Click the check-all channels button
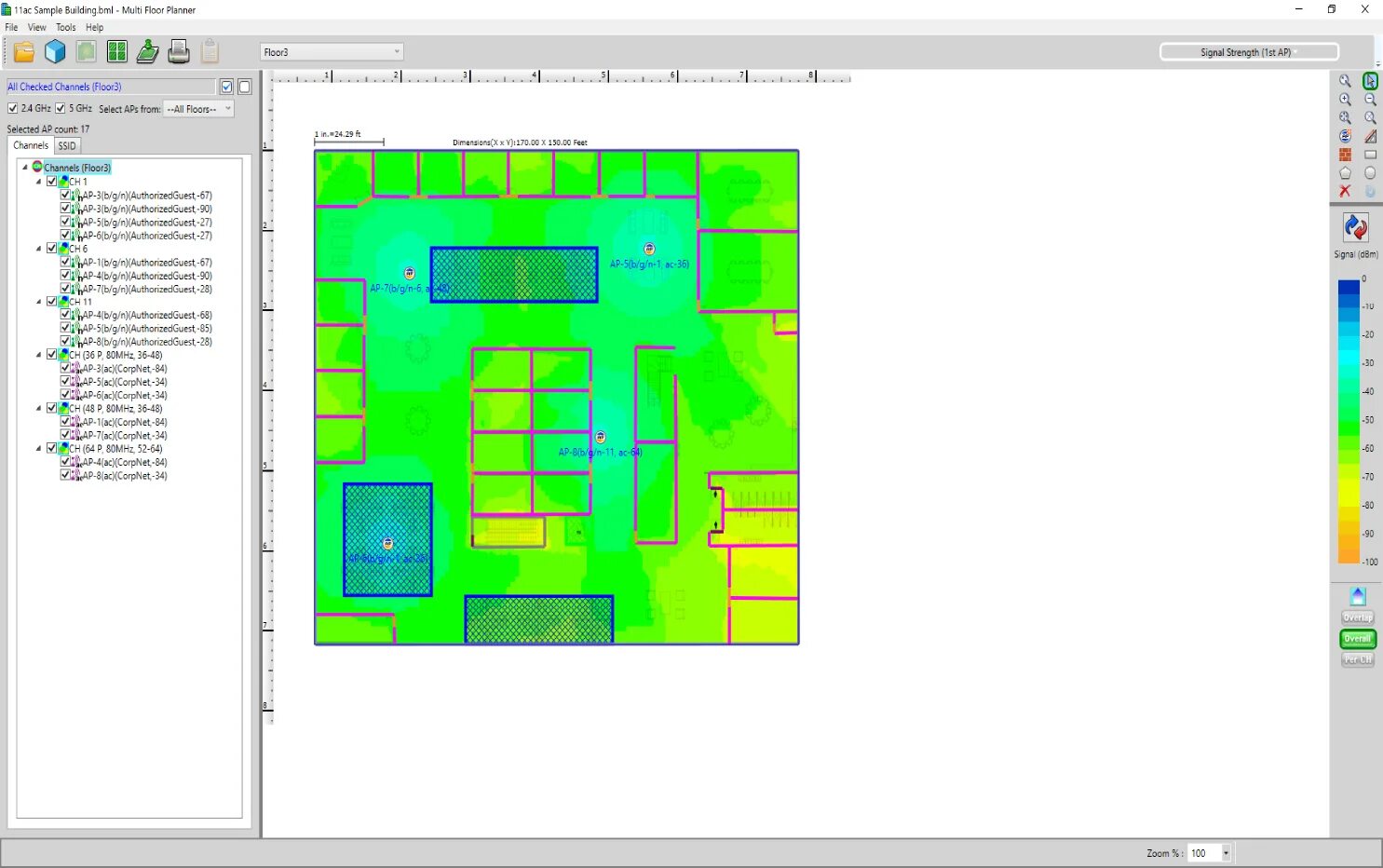1383x868 pixels. click(x=226, y=87)
